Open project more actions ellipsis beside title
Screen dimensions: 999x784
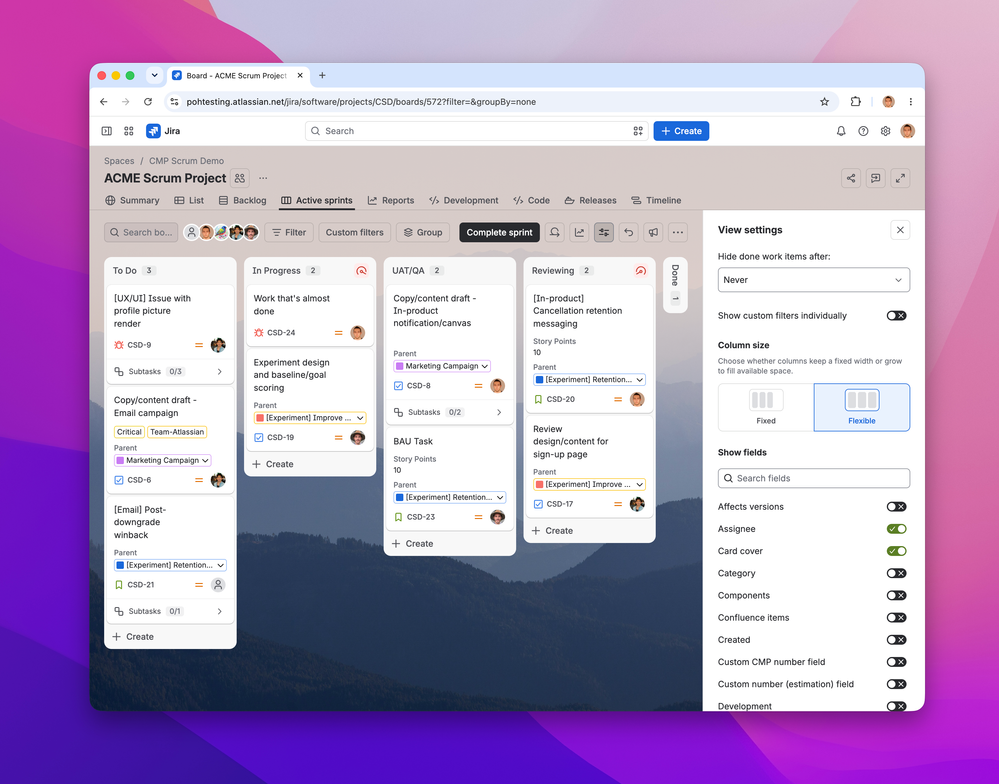pyautogui.click(x=263, y=178)
